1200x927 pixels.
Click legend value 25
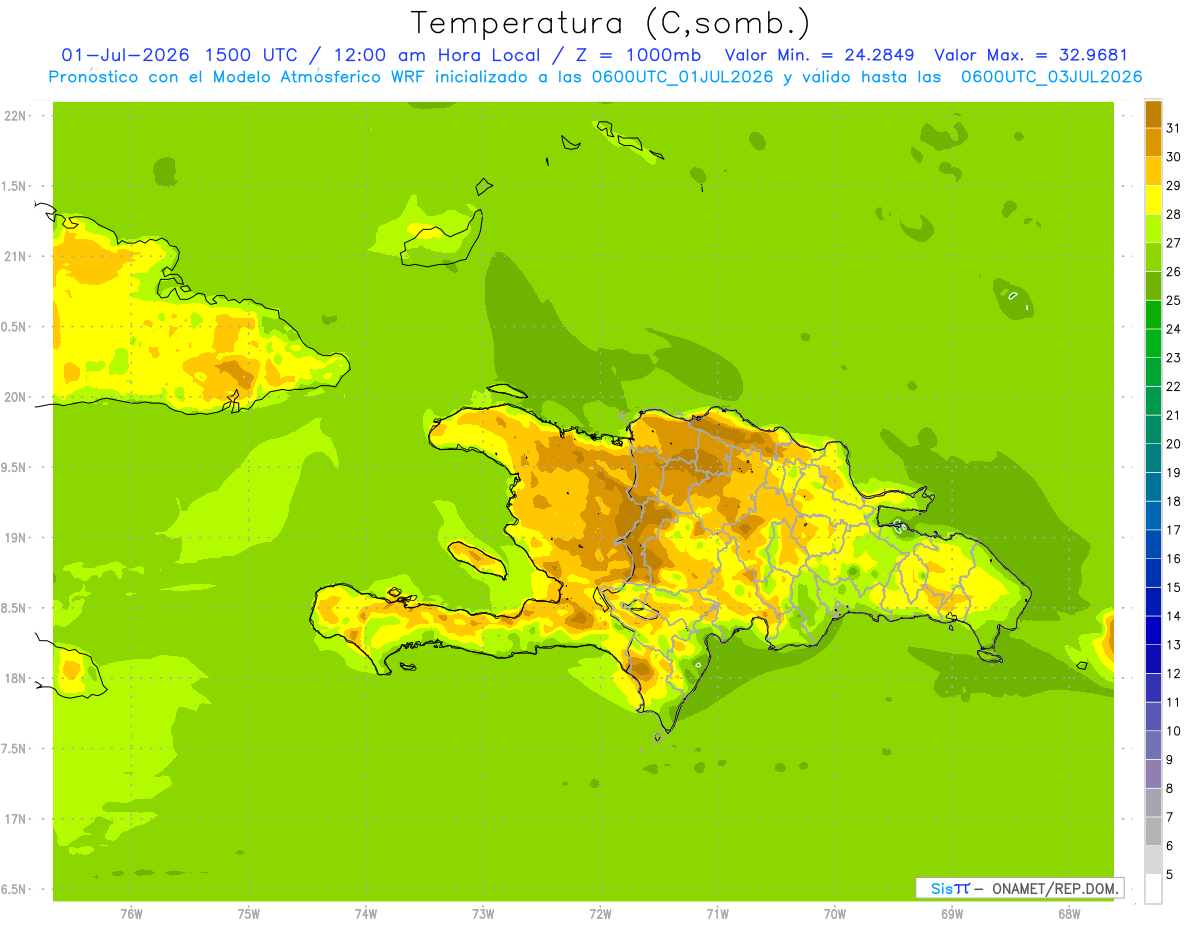pyautogui.click(x=1173, y=300)
